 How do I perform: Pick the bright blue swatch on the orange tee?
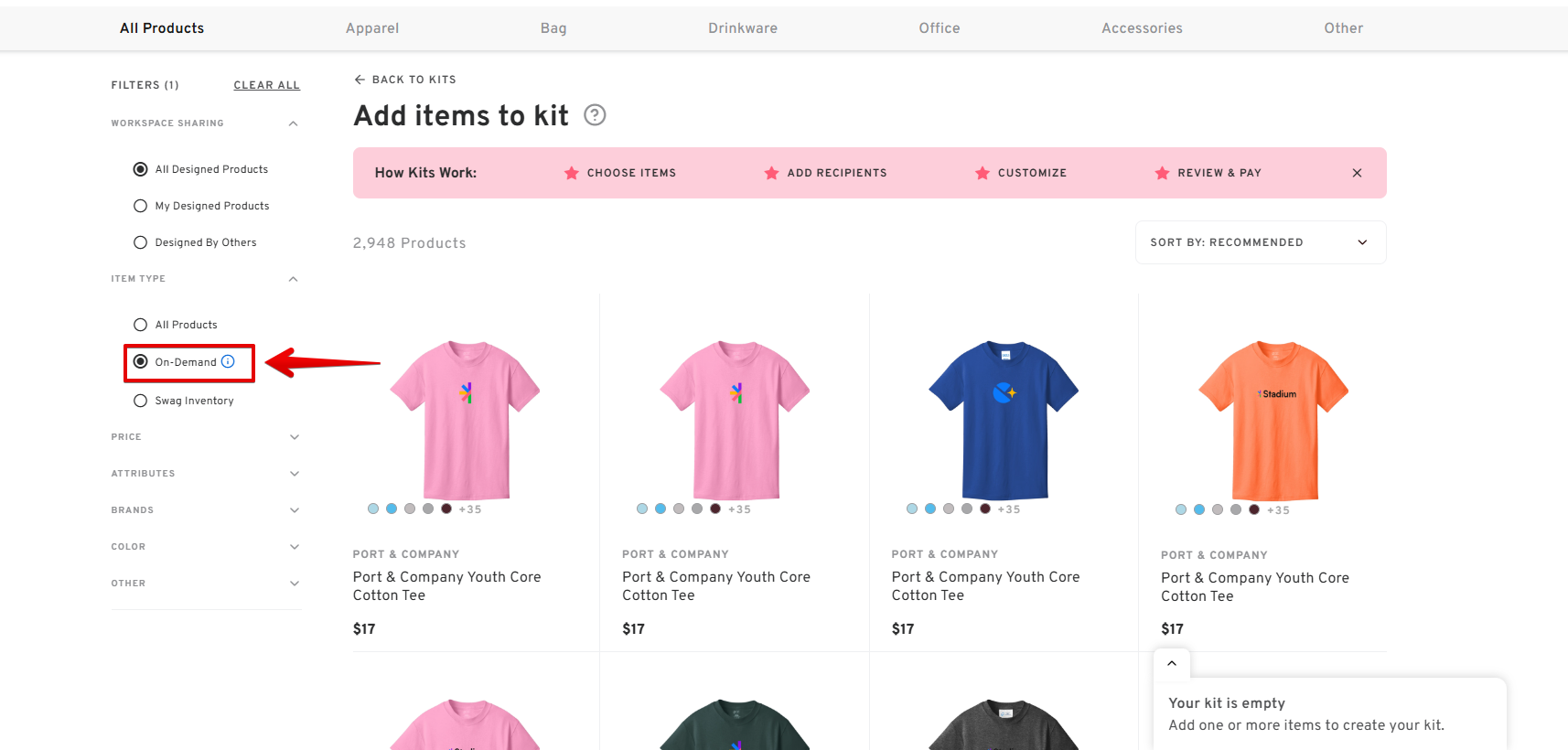[1199, 509]
